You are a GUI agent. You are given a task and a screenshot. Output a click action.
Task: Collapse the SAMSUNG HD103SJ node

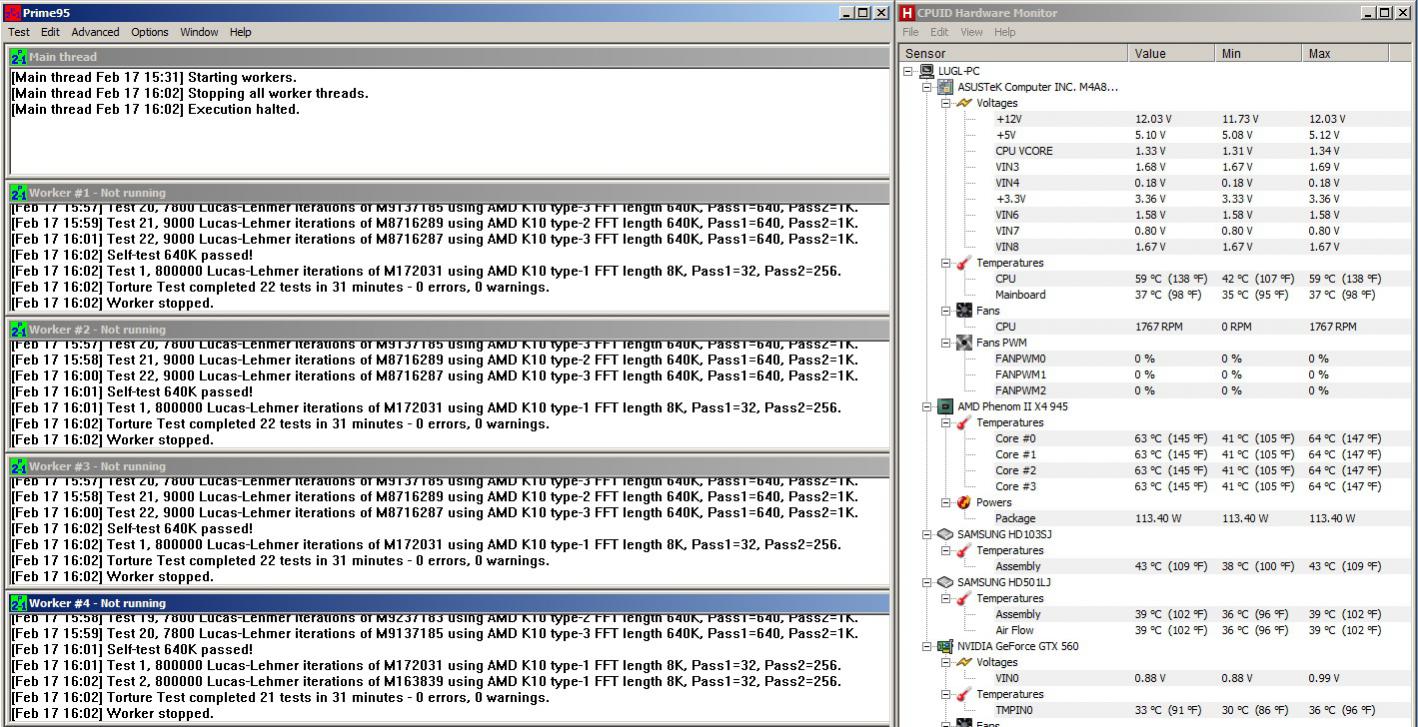point(927,535)
